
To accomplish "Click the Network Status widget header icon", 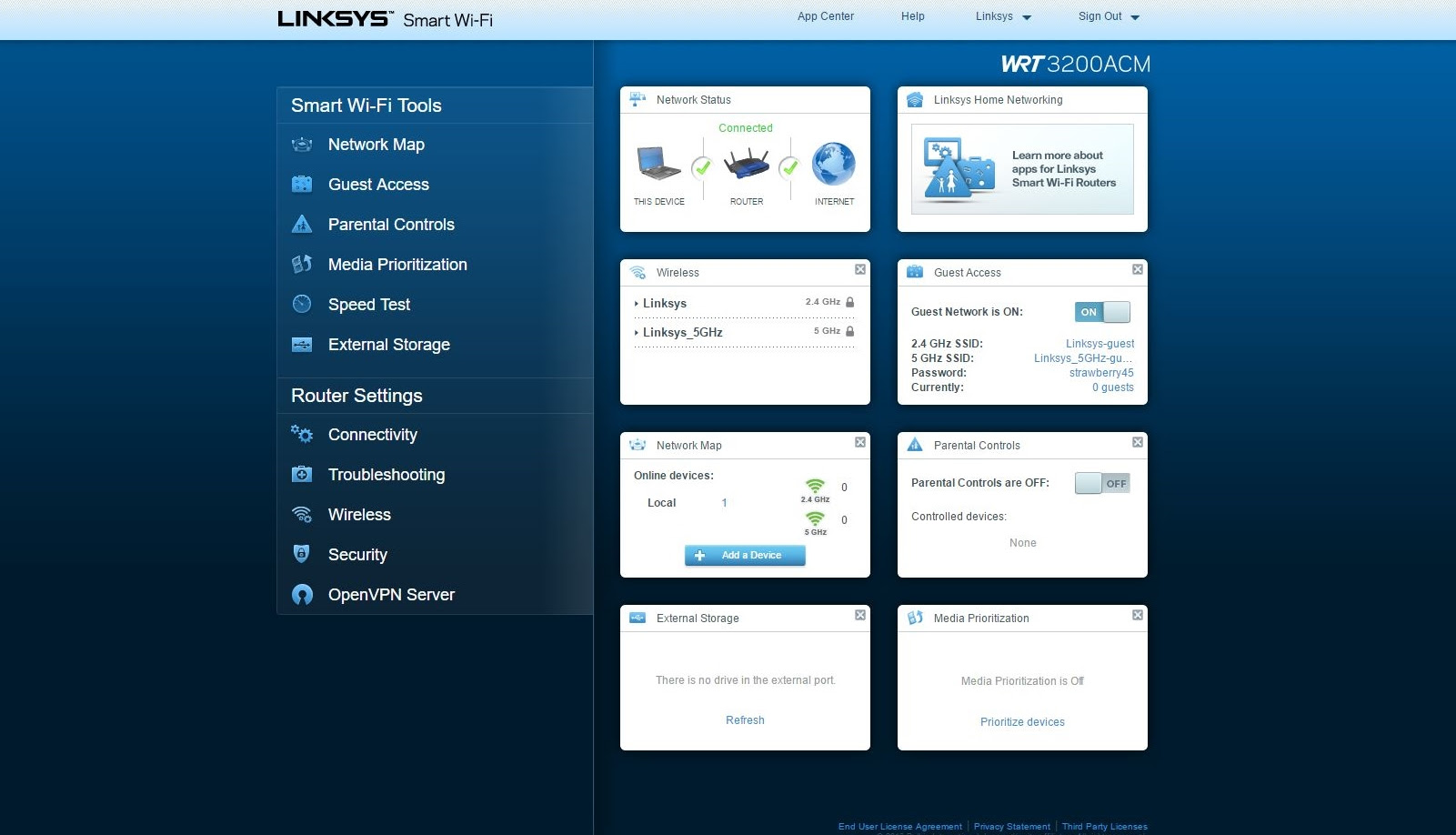I will [x=638, y=99].
